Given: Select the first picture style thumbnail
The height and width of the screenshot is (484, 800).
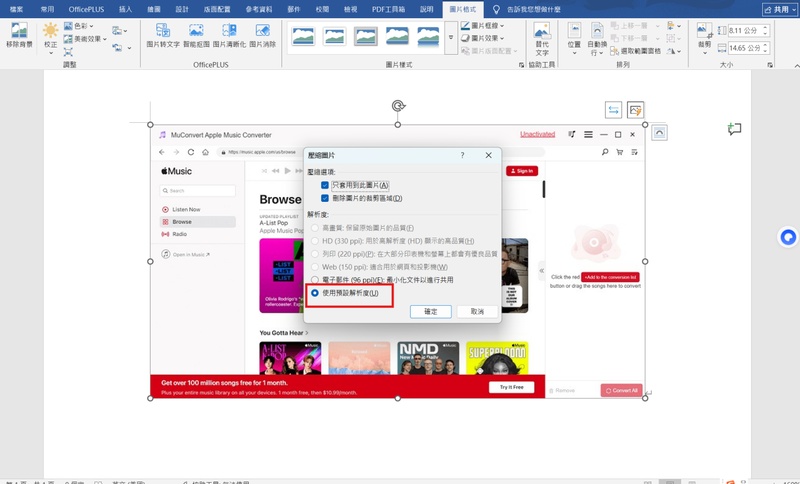Looking at the screenshot, I should (x=303, y=36).
